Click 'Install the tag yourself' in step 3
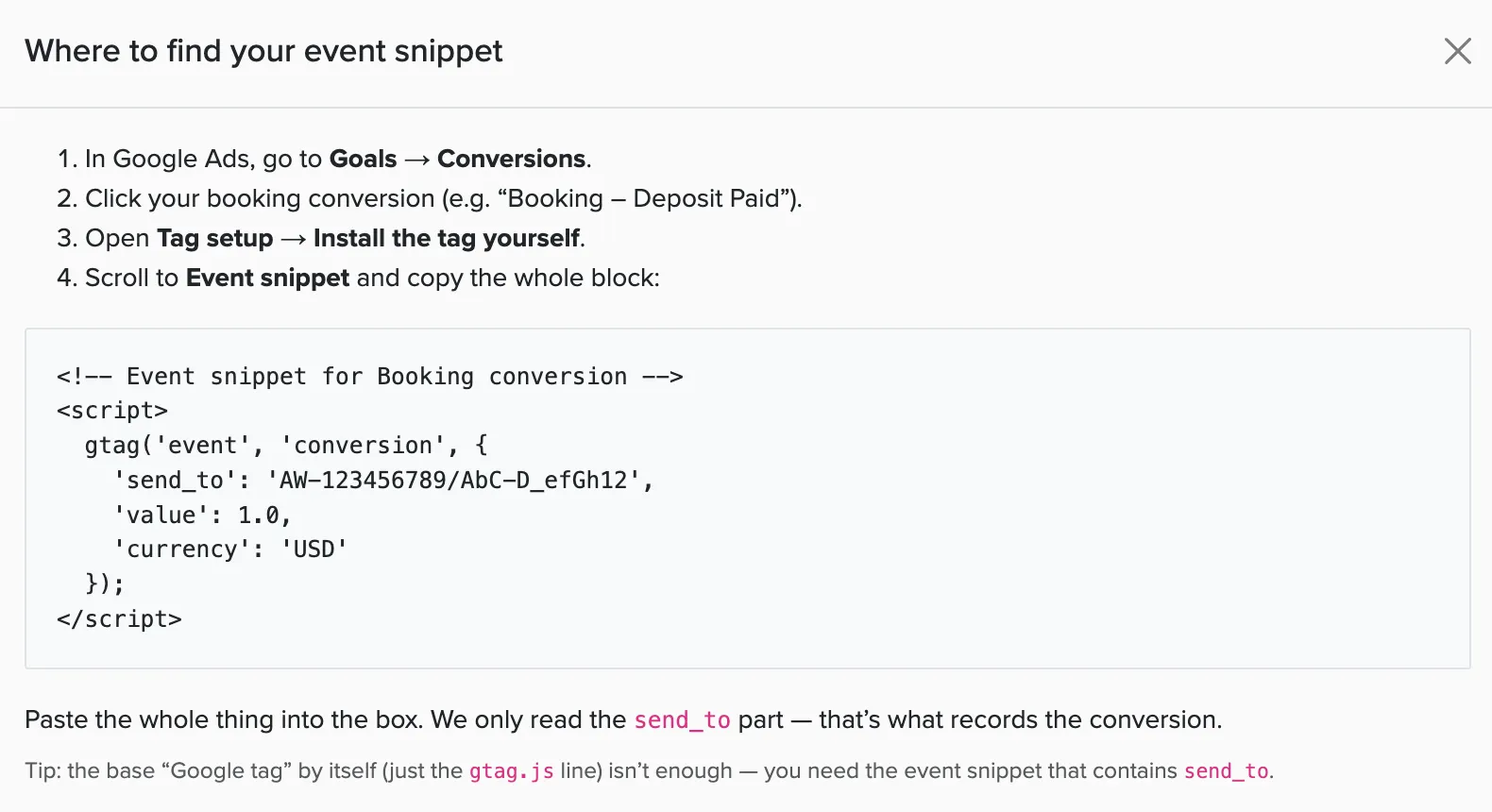Image resolution: width=1492 pixels, height=812 pixels. [x=447, y=238]
